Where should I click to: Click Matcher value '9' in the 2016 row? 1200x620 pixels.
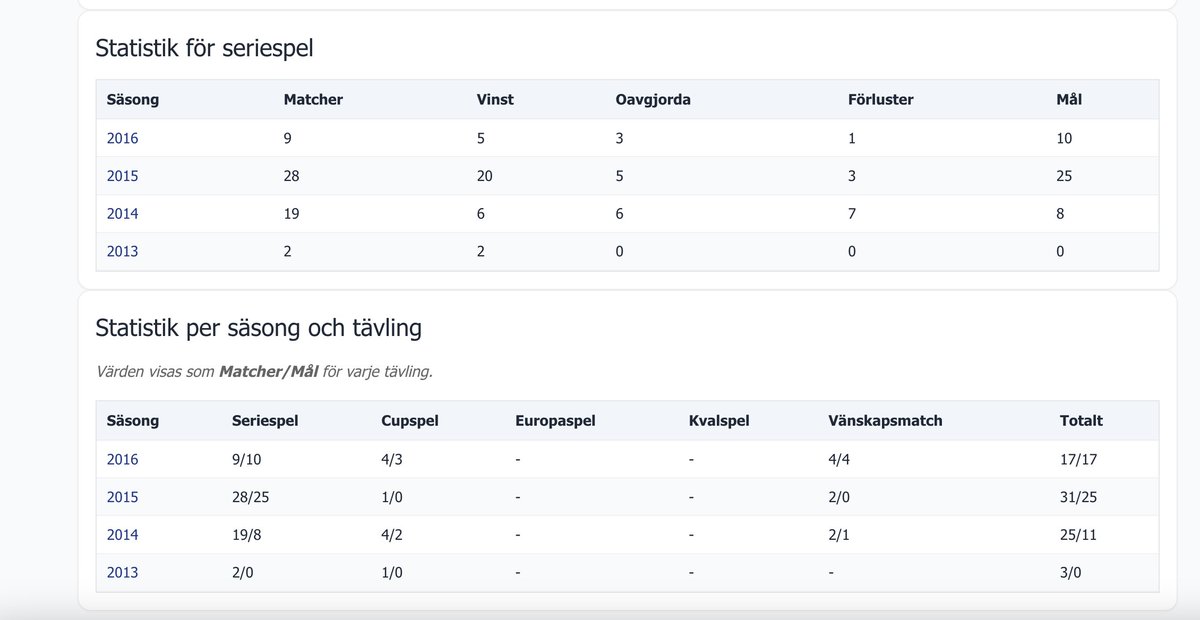pos(288,138)
